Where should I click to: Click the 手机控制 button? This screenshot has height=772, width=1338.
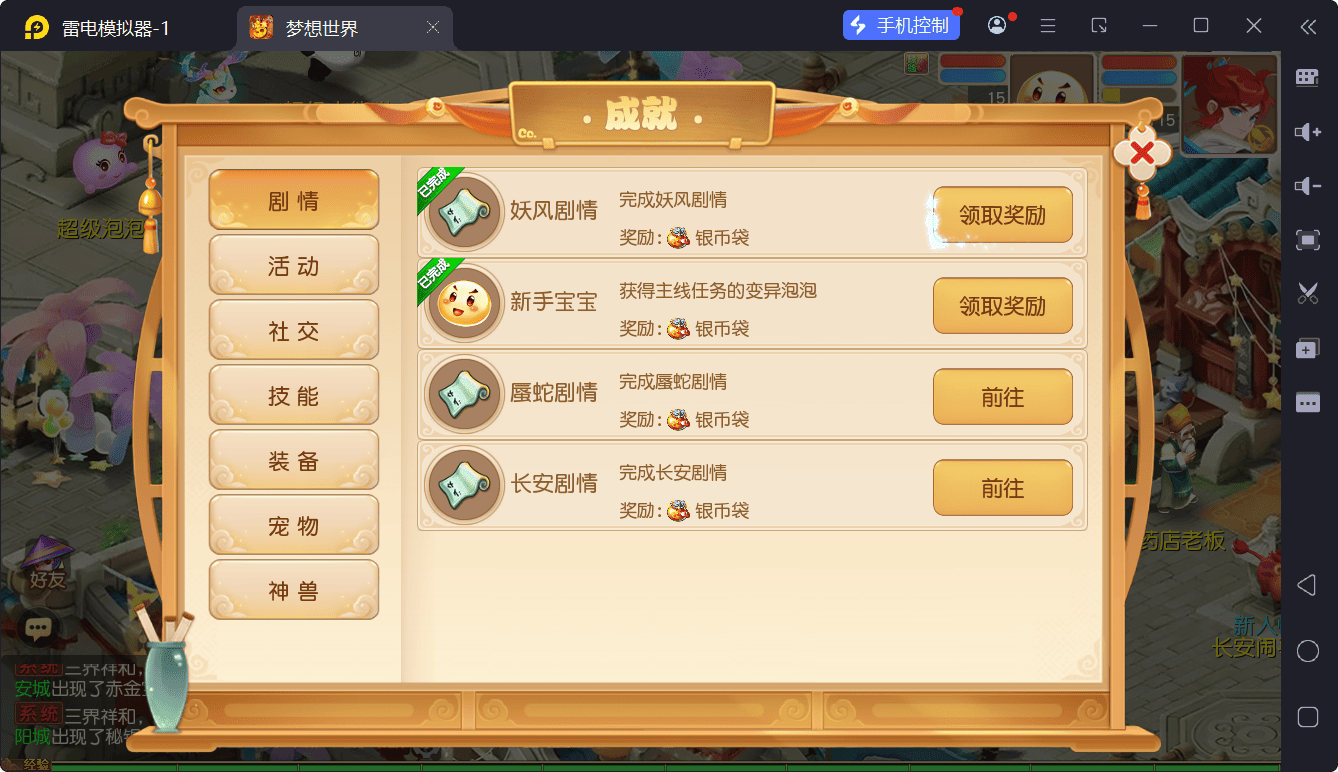[901, 26]
